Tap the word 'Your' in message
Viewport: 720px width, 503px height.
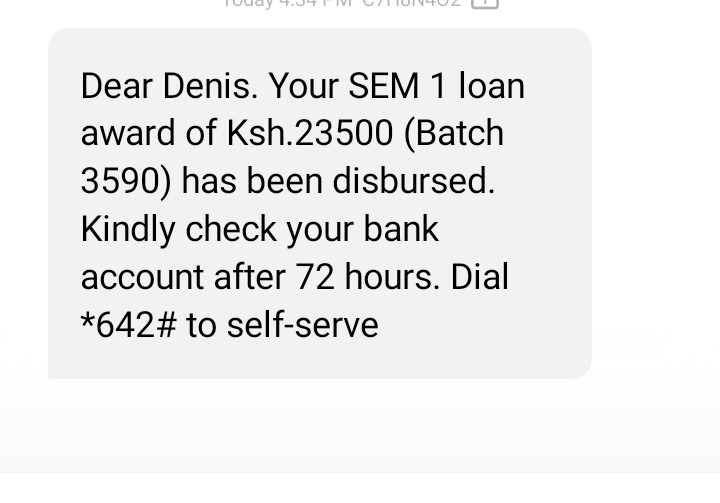[x=303, y=86]
